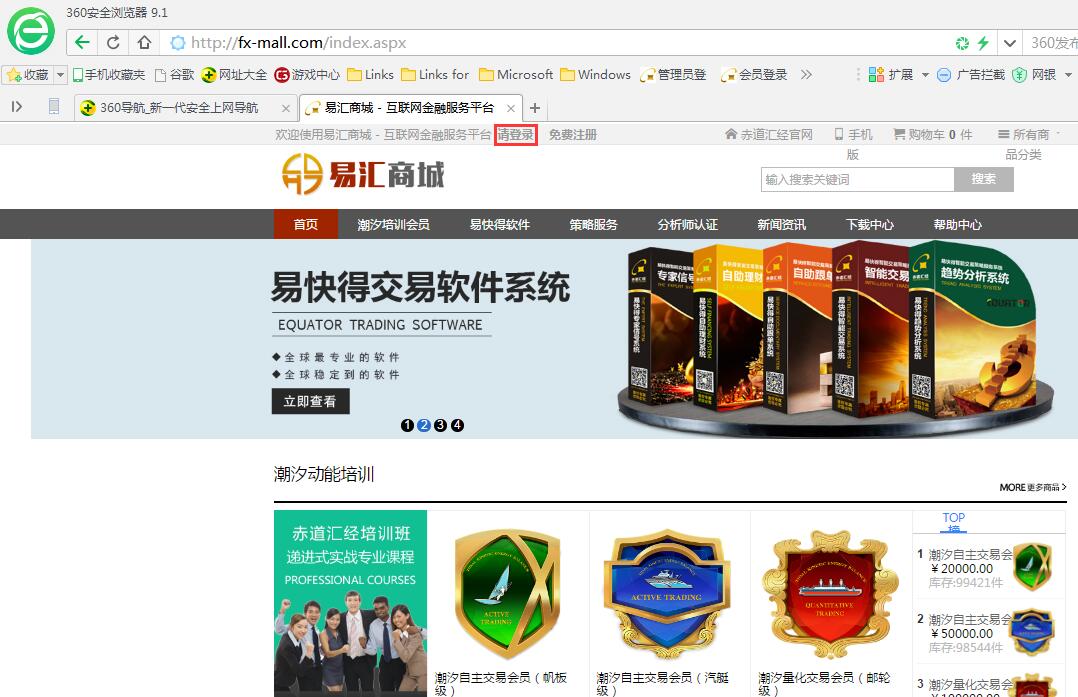Open the browser home page icon

click(x=144, y=43)
